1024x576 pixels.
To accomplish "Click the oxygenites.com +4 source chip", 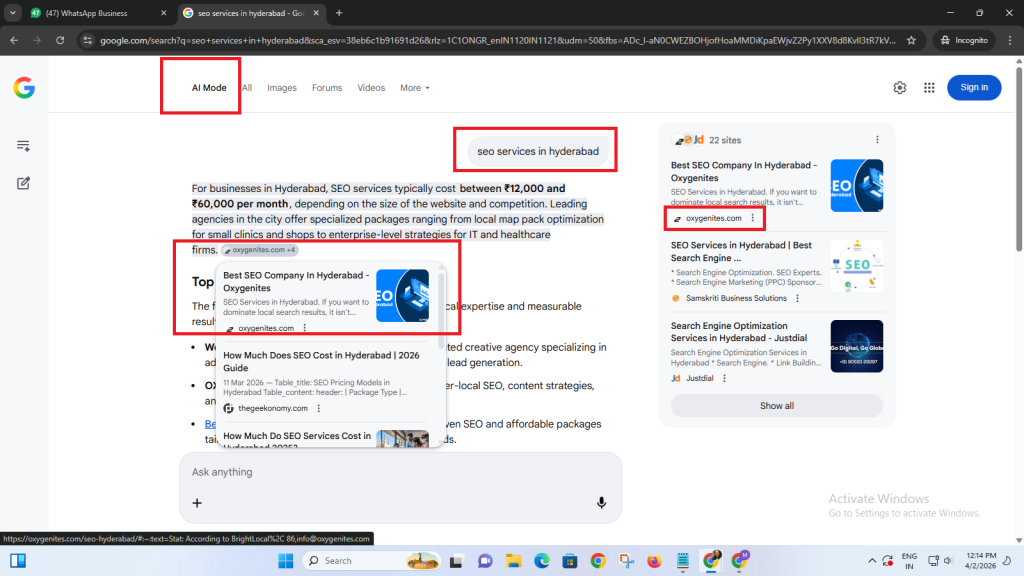I will [259, 250].
